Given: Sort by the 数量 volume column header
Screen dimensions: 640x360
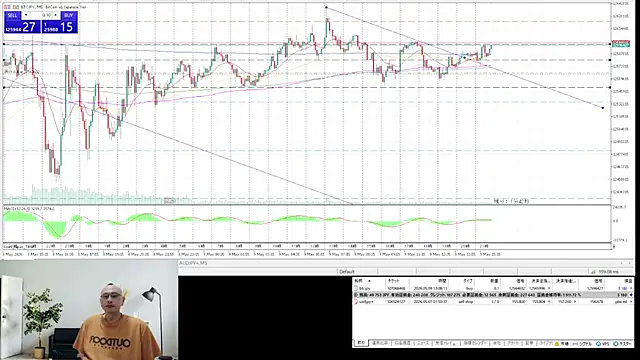Looking at the screenshot, I should (493, 281).
